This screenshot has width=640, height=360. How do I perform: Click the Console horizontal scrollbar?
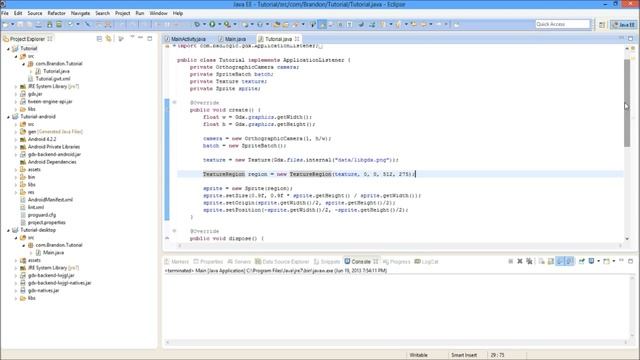click(397, 342)
